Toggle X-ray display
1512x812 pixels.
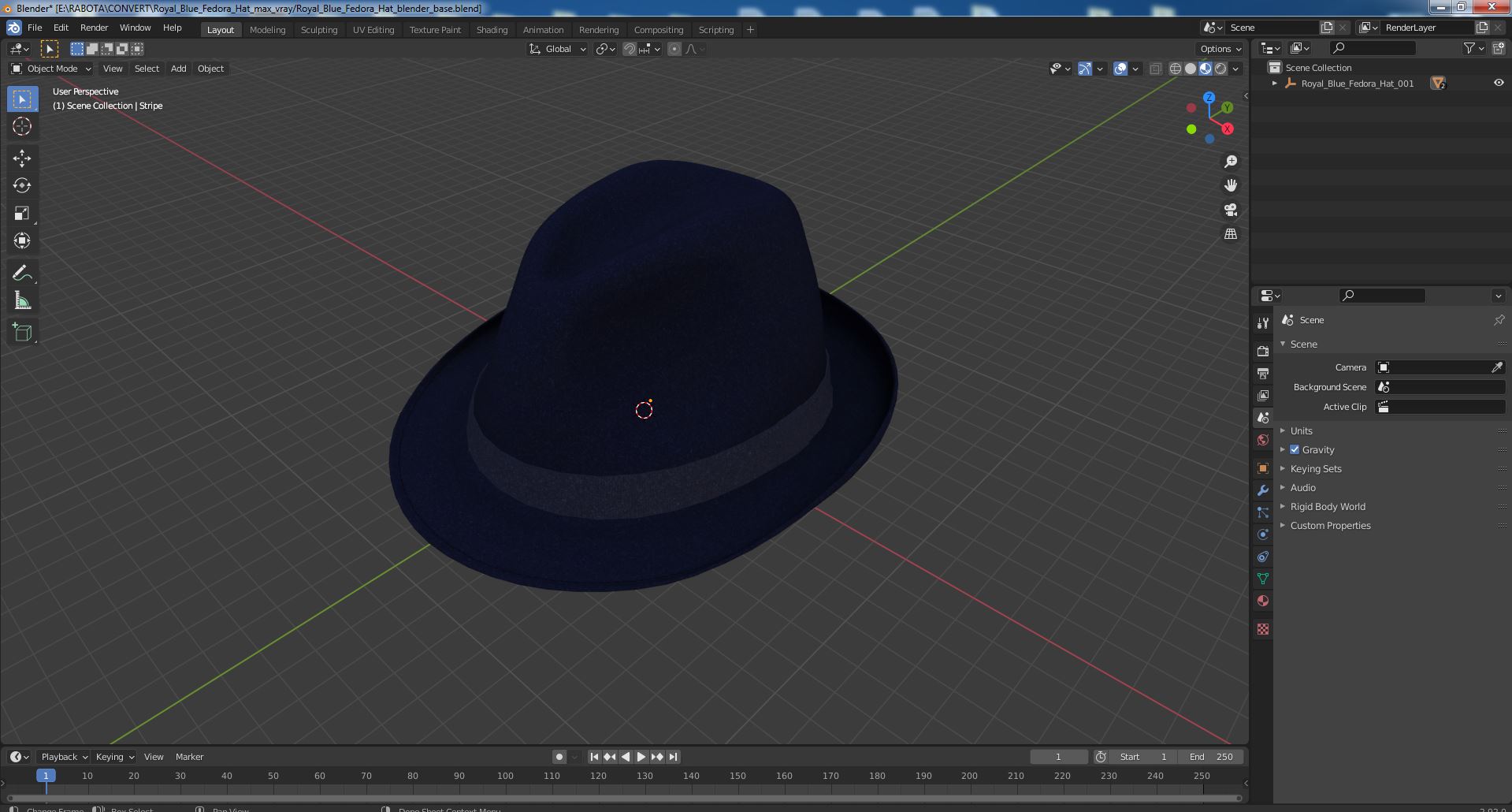[x=1155, y=69]
